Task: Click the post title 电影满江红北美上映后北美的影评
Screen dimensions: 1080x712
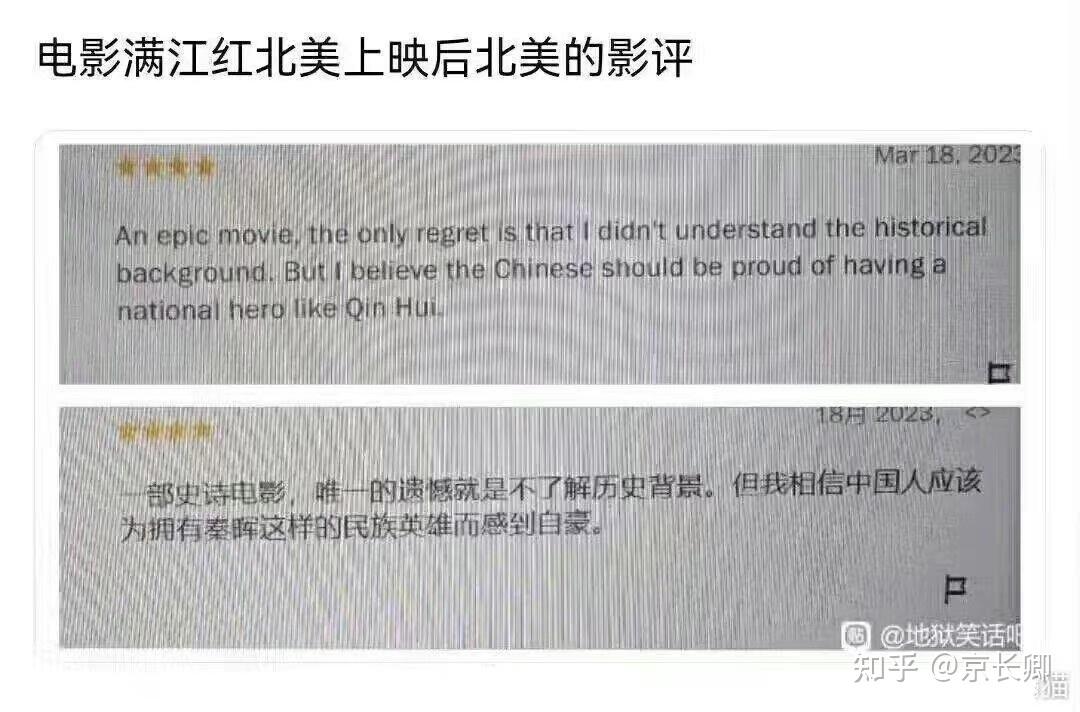Action: click(x=364, y=58)
